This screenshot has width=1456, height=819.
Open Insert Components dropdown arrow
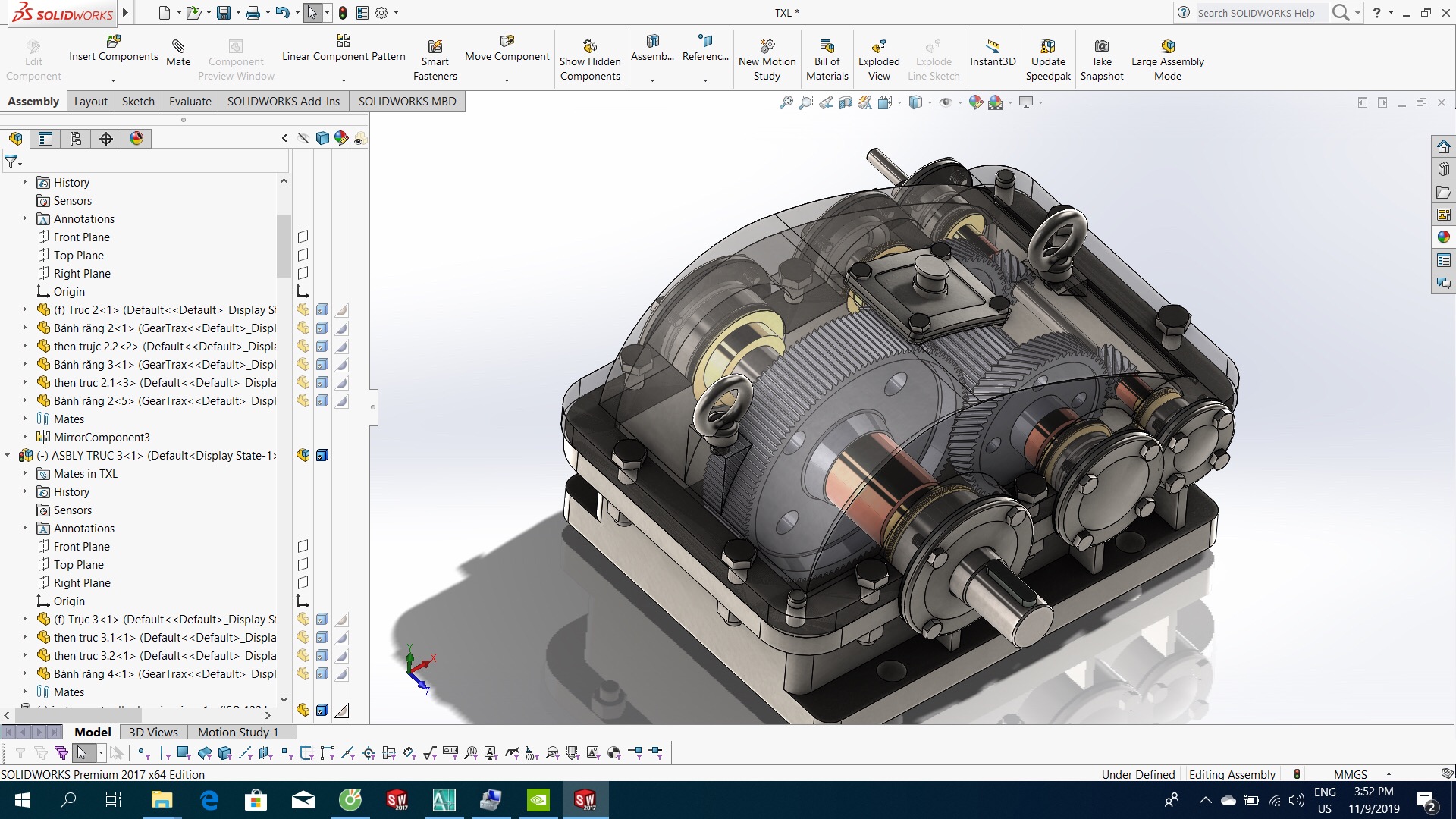(x=113, y=80)
